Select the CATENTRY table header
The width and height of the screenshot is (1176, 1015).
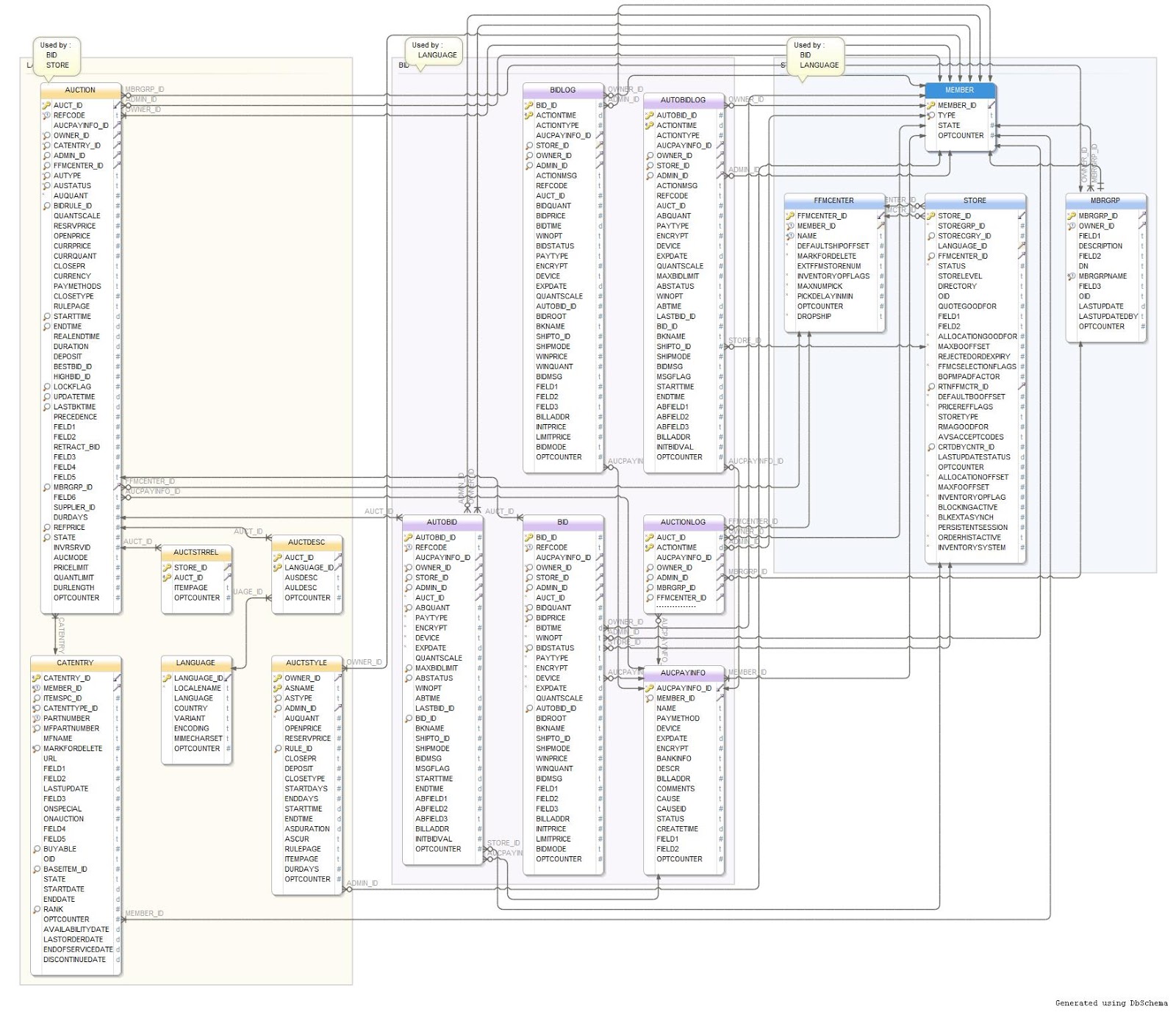(x=76, y=663)
